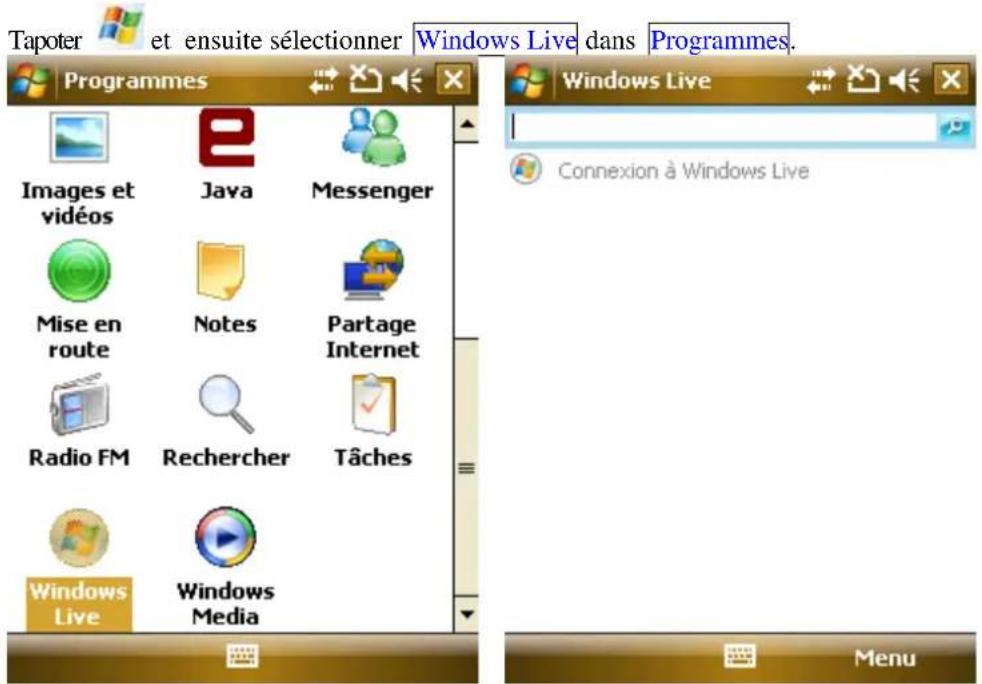Open the Menu softkey in Windows Live
This screenshot has width=982, height=684.
point(884,658)
